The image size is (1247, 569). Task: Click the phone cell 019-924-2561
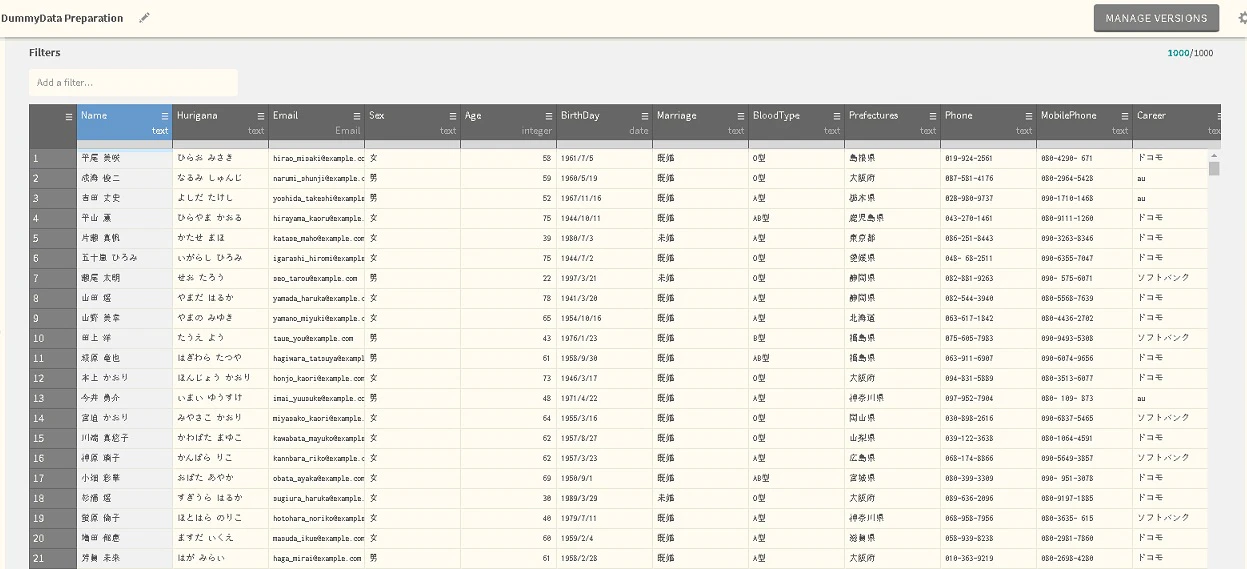(x=989, y=158)
